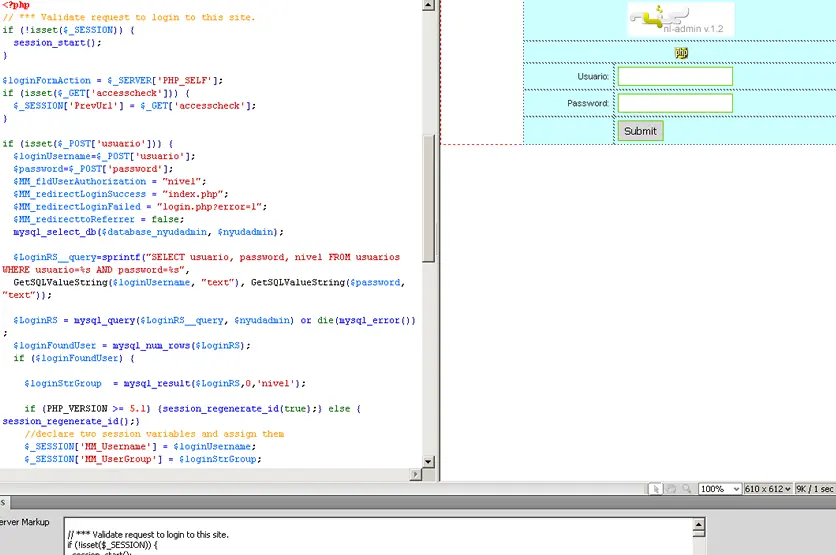The image size is (836, 555).
Task: Select the Zoom magnifier tool
Action: pyautogui.click(x=687, y=489)
